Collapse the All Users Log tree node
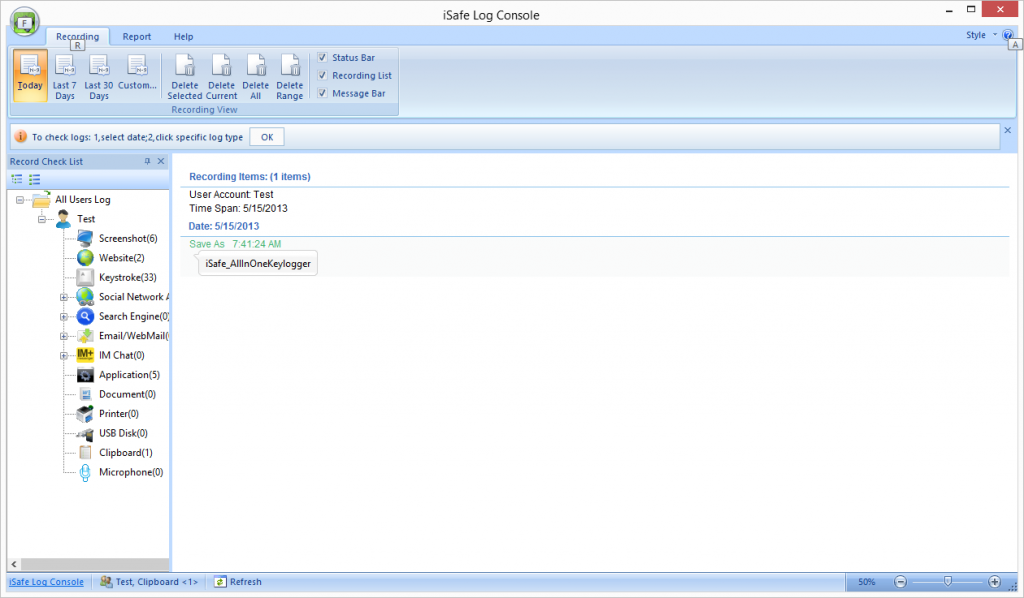Image resolution: width=1024 pixels, height=598 pixels. coord(20,200)
